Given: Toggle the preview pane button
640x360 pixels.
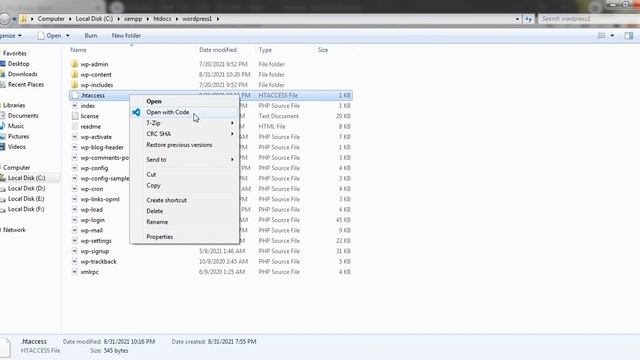Looking at the screenshot, I should point(629,36).
